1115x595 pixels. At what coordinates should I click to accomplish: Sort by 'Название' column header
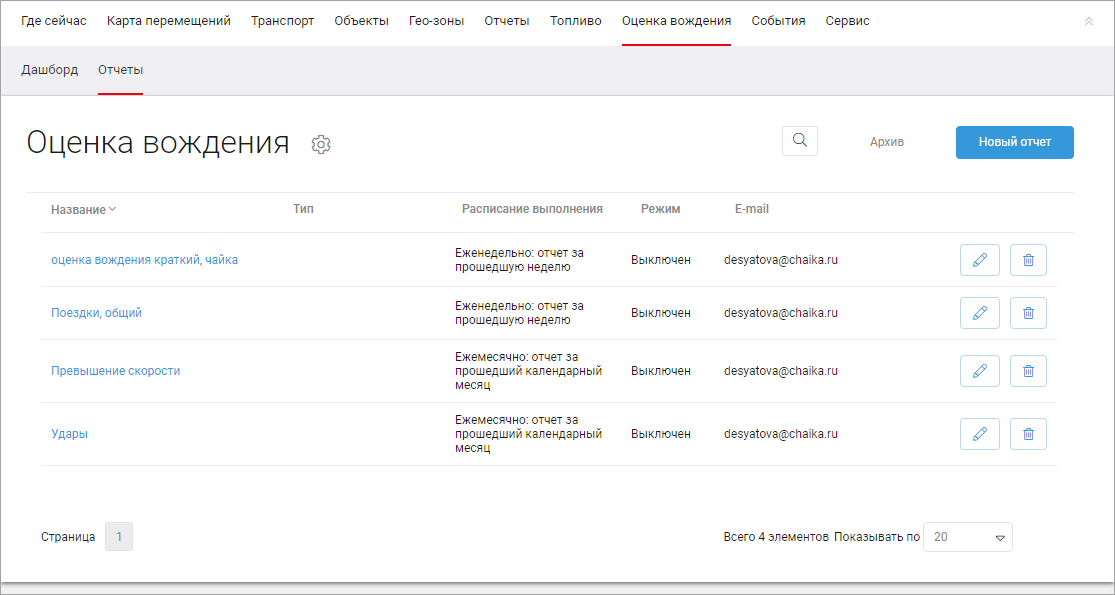(84, 210)
